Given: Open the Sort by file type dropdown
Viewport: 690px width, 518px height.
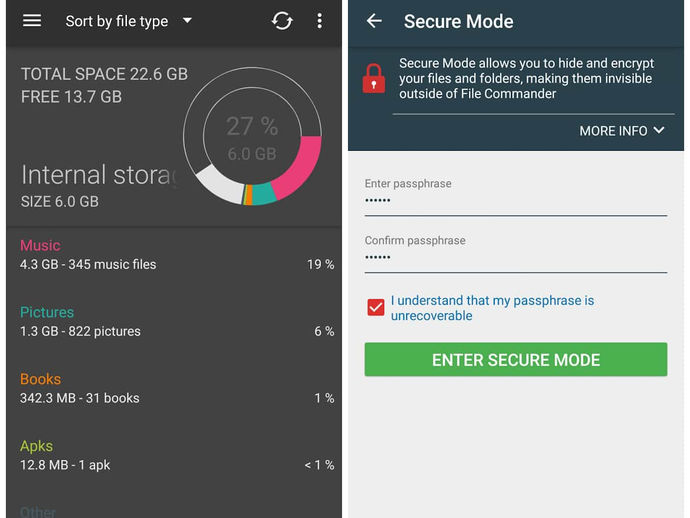Looking at the screenshot, I should coord(128,21).
